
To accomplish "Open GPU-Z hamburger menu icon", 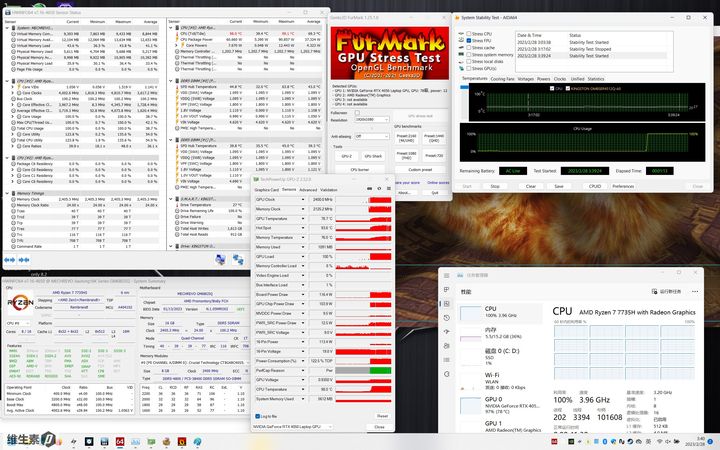I will point(388,189).
